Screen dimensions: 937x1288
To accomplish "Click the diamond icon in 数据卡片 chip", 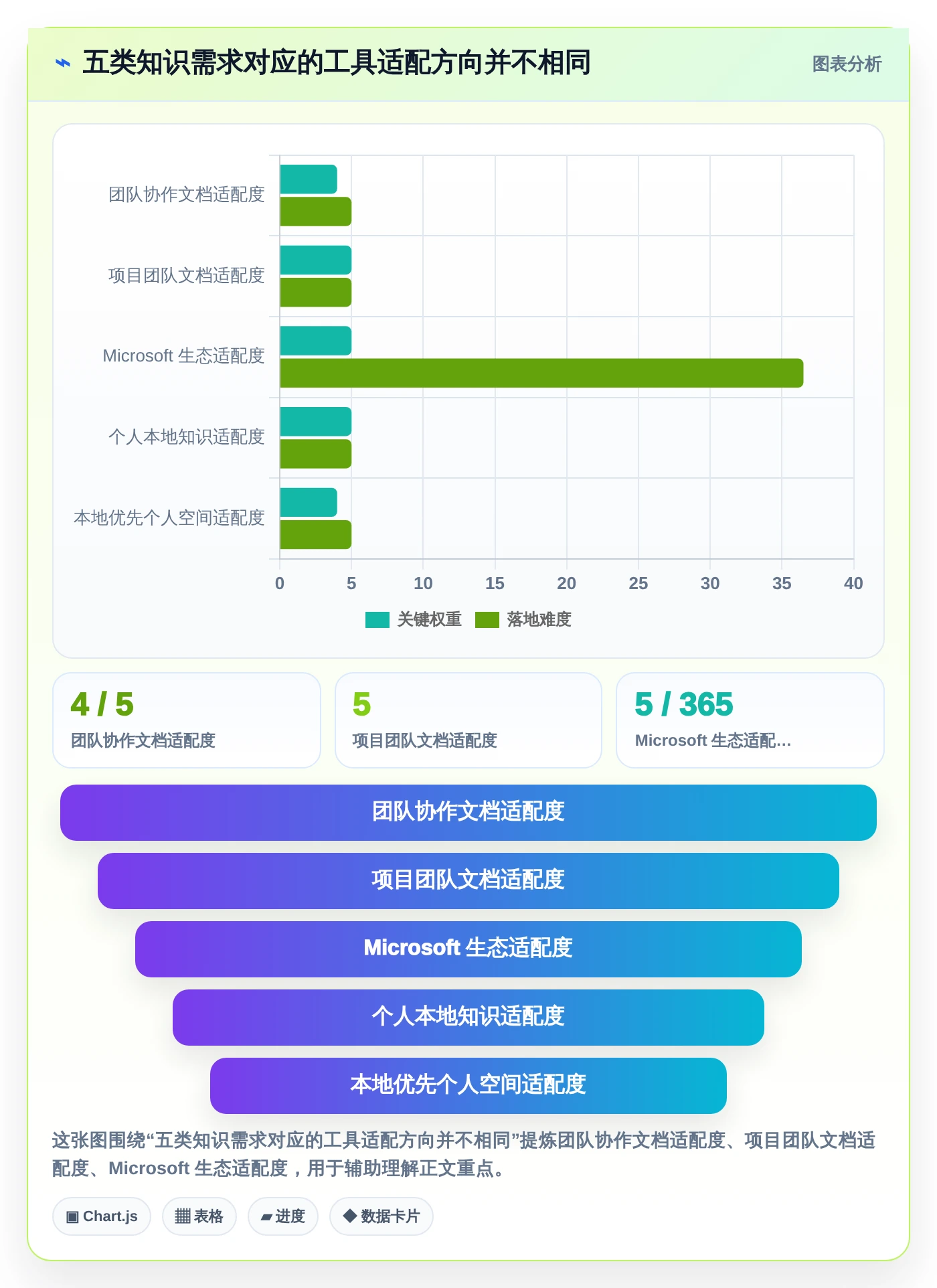I will [x=349, y=1216].
